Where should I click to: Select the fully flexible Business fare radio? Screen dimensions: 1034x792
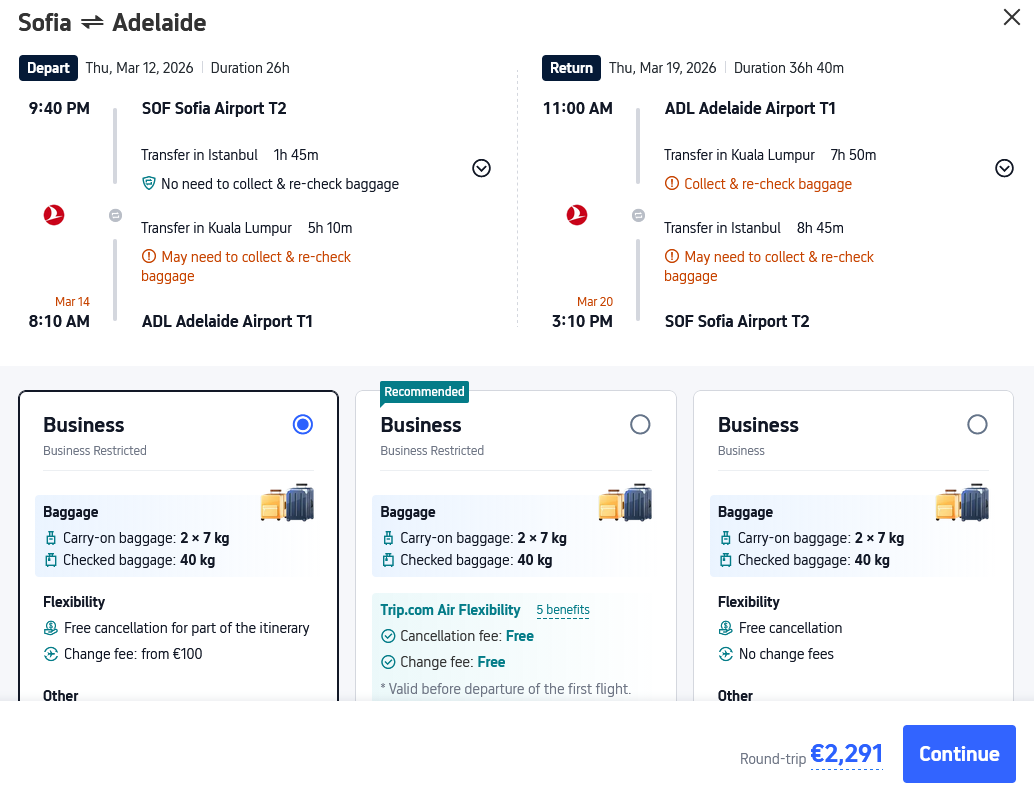977,425
